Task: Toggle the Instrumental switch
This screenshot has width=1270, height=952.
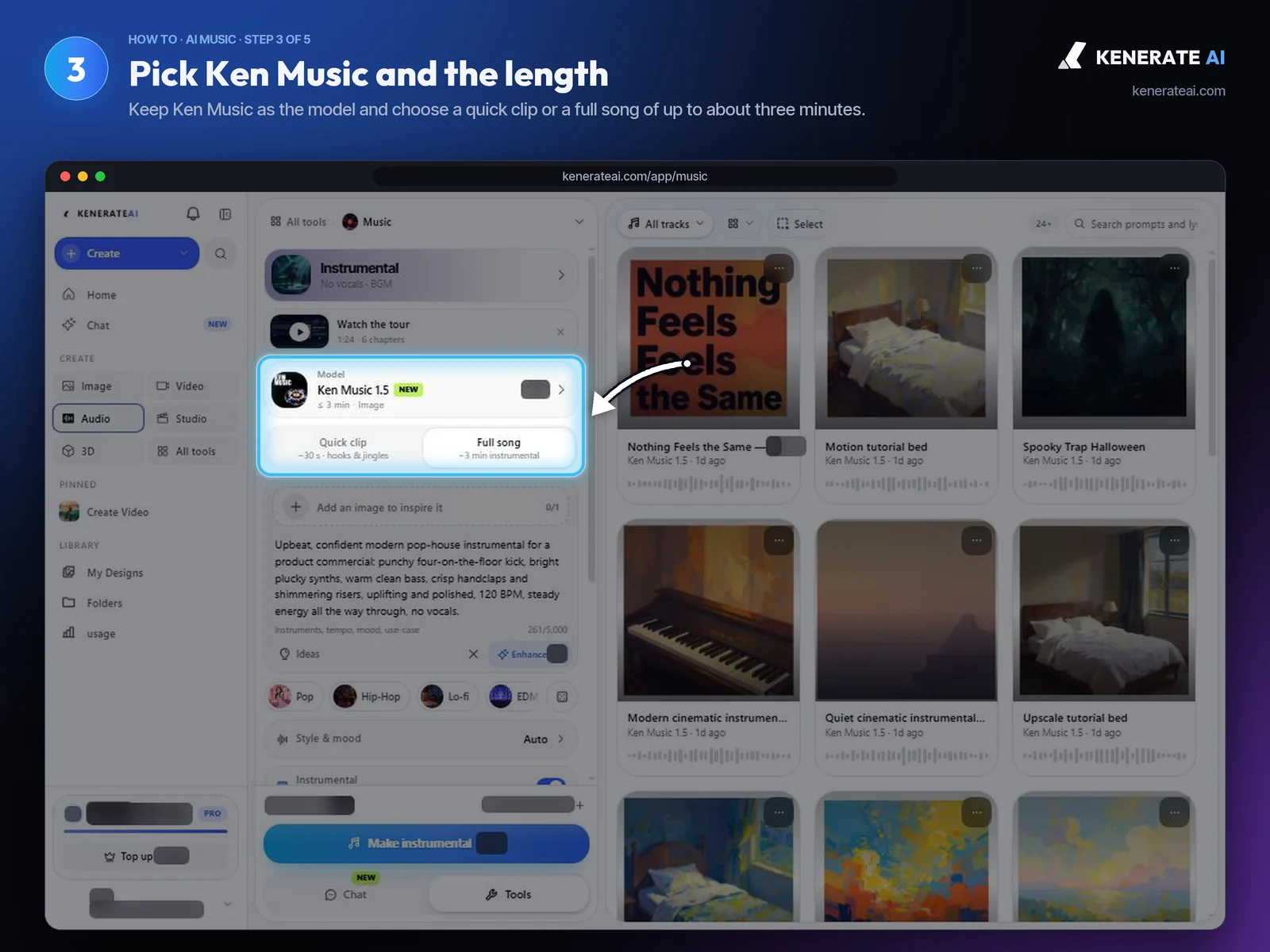Action: [551, 781]
